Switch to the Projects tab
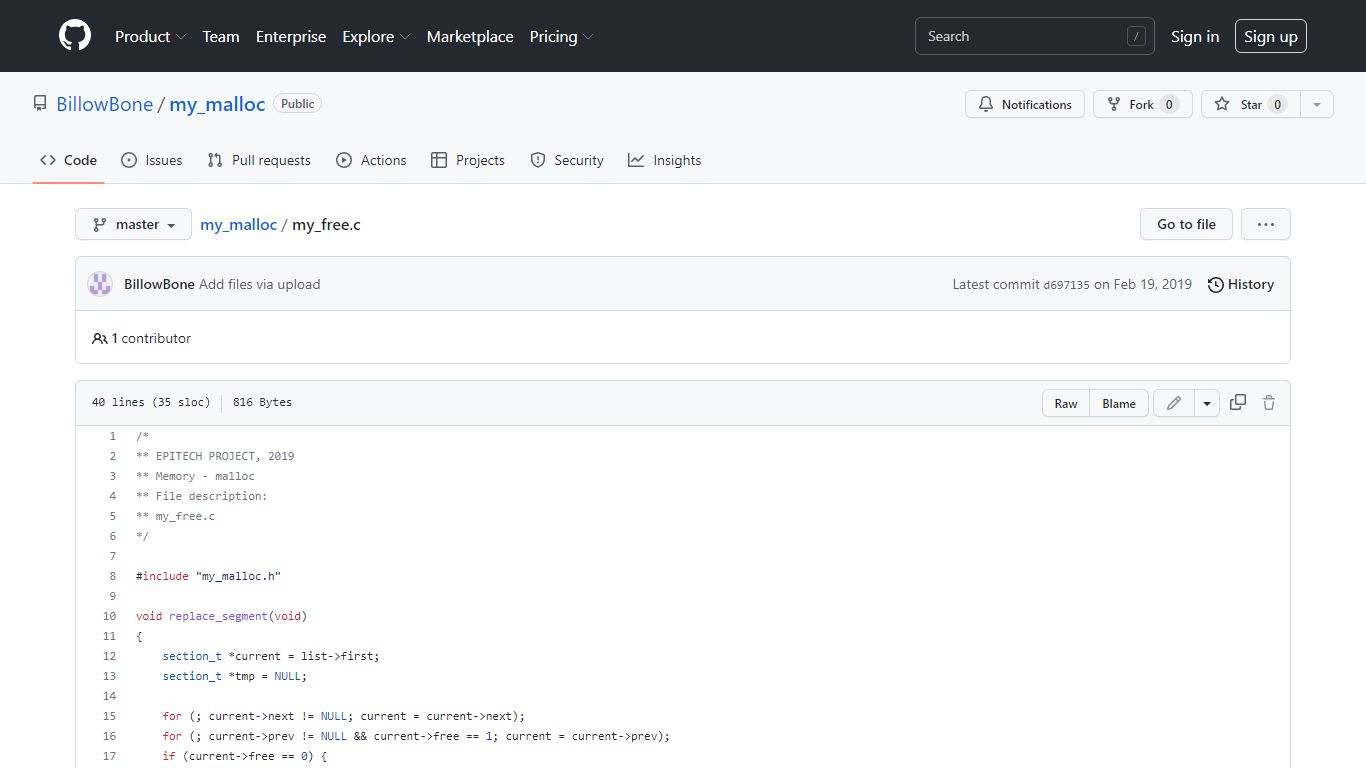The height and width of the screenshot is (768, 1366). [468, 160]
